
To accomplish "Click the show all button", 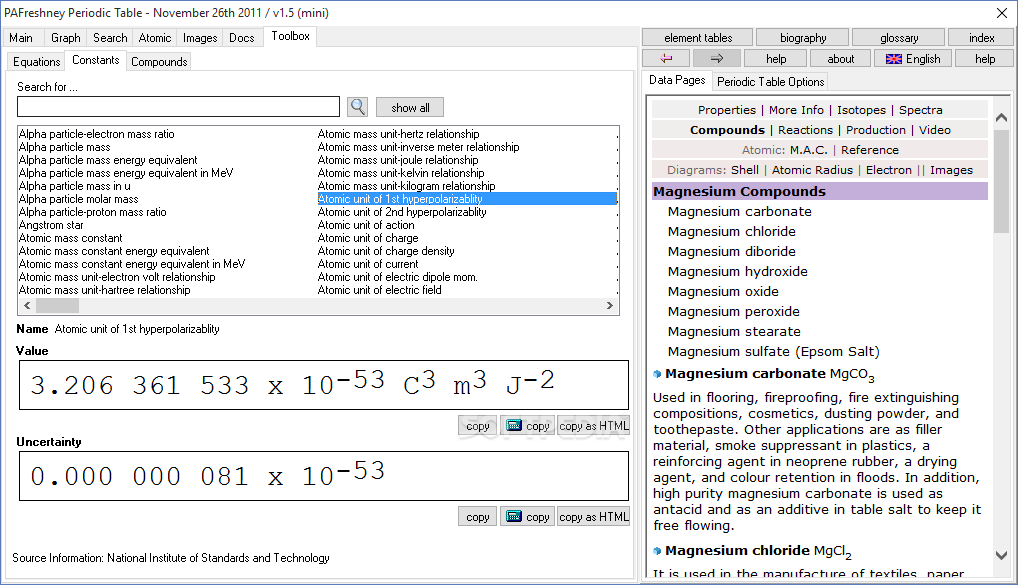I will click(x=410, y=108).
